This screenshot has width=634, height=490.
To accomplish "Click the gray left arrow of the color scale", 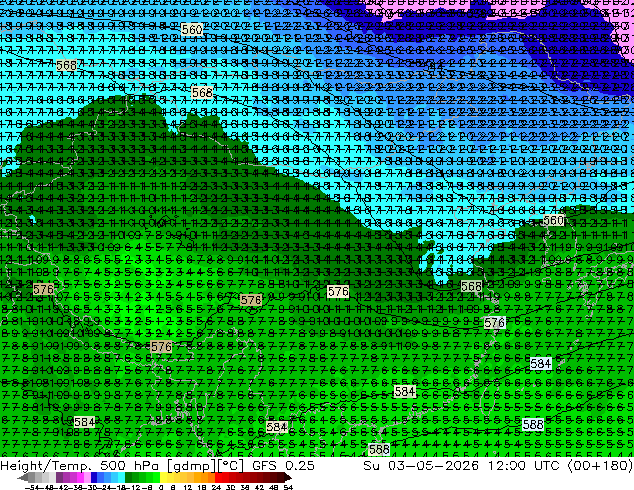I will point(23,478).
